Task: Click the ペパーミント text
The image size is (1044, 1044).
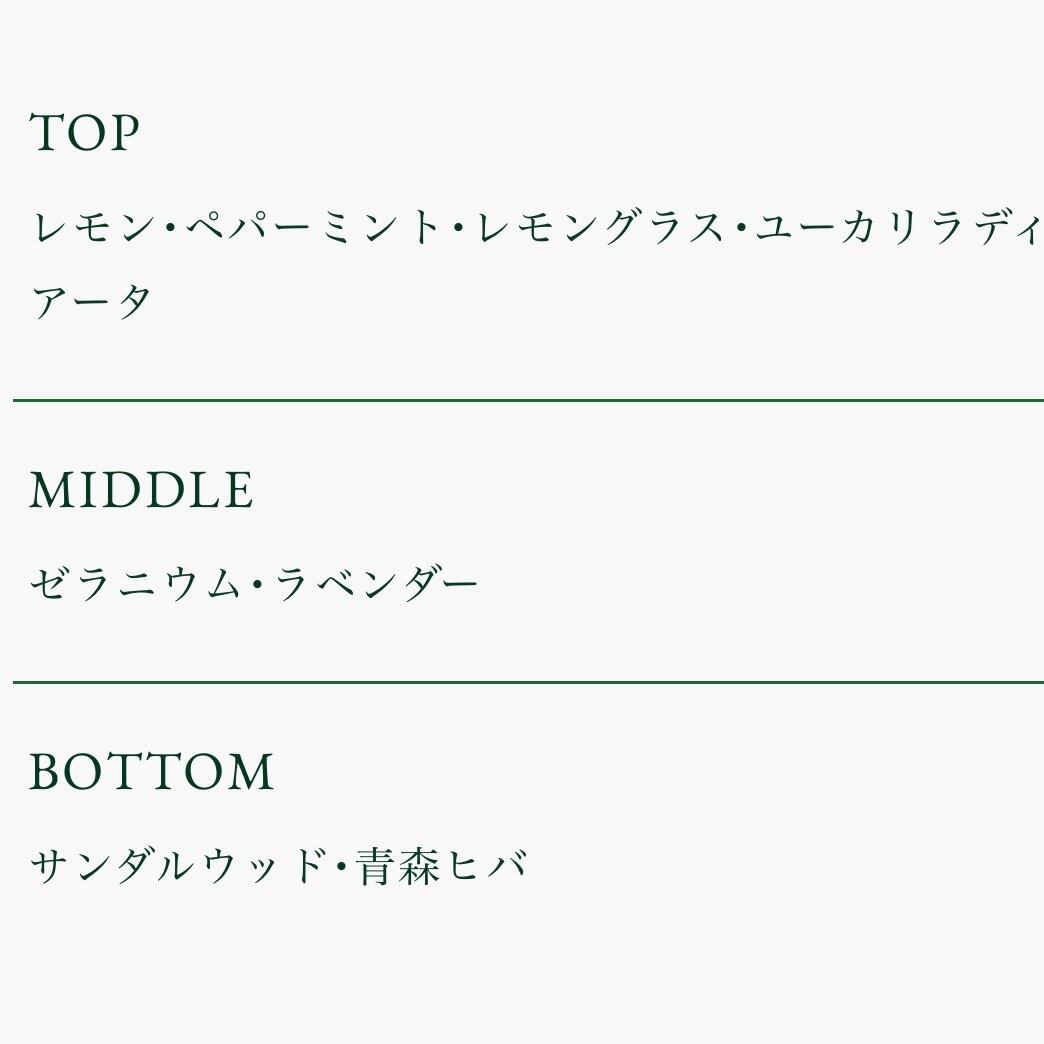Action: pyautogui.click(x=314, y=229)
